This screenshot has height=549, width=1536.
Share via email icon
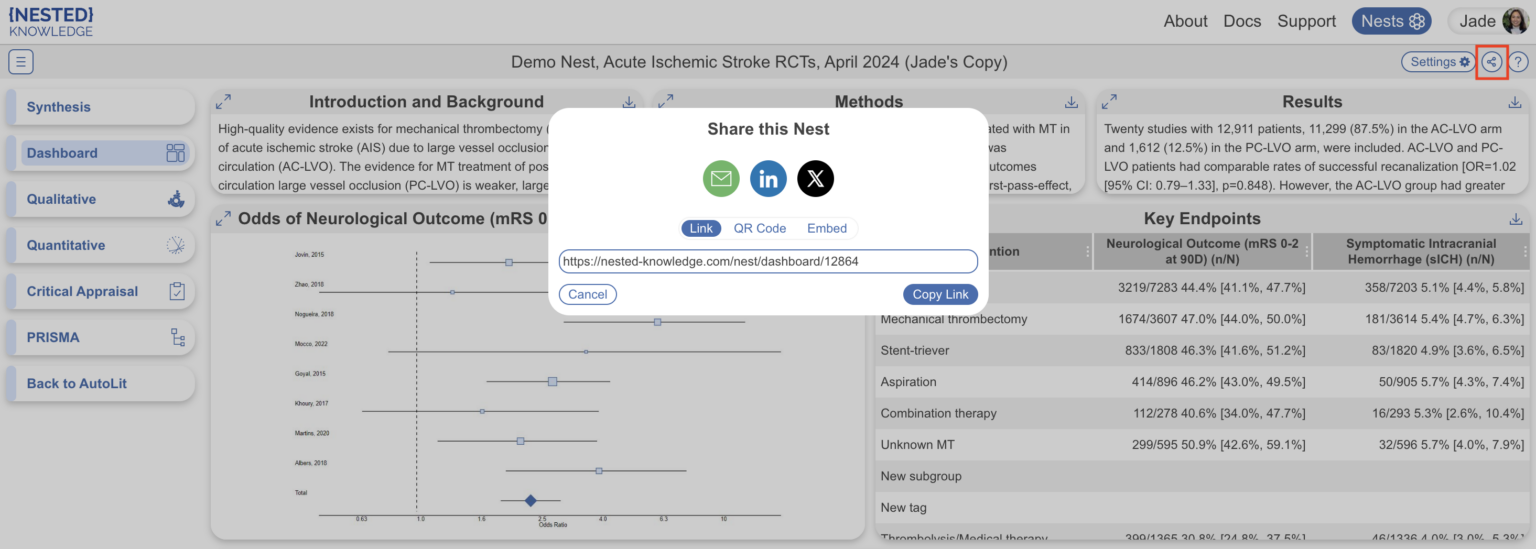tap(721, 179)
